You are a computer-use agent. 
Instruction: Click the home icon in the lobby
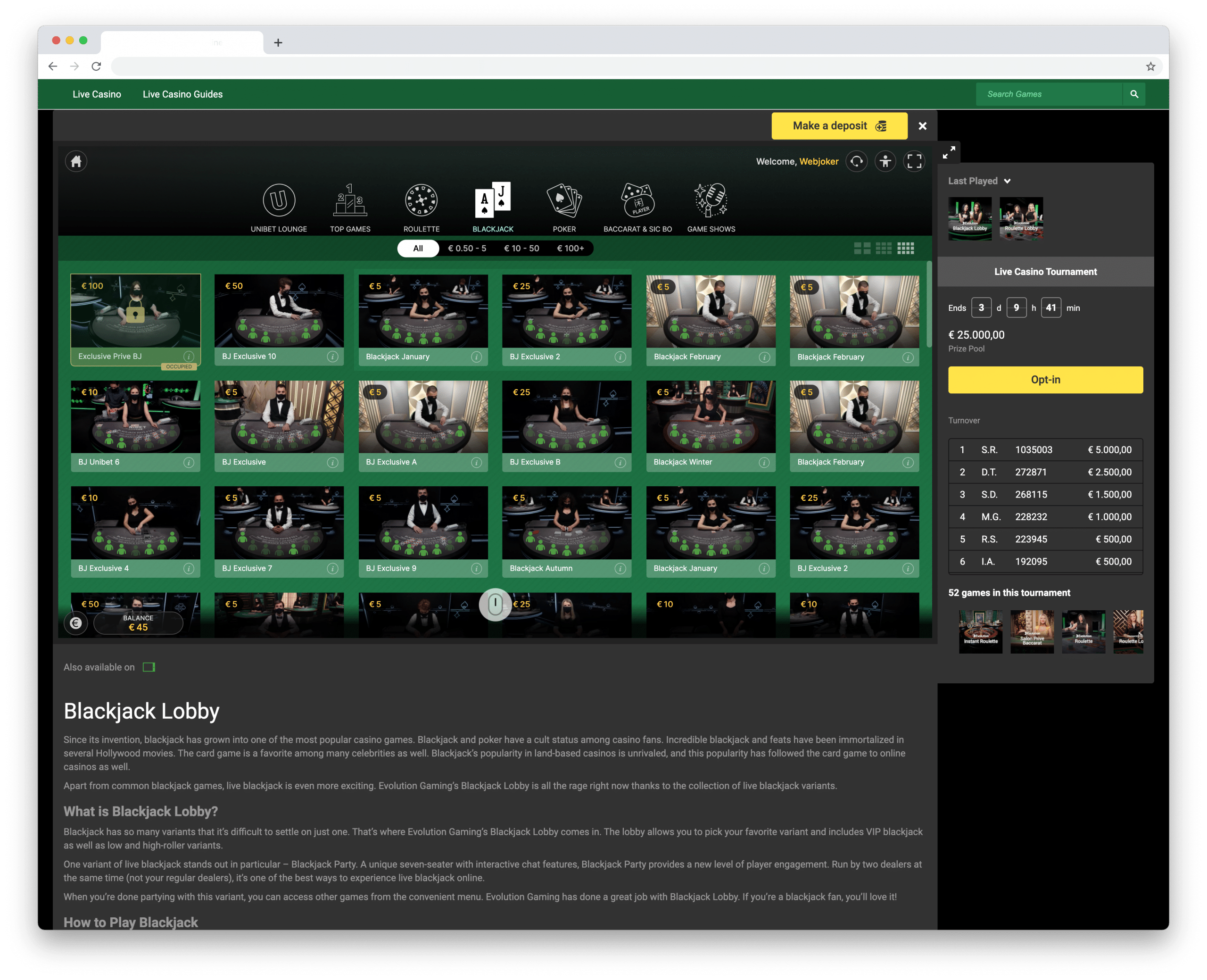[76, 162]
